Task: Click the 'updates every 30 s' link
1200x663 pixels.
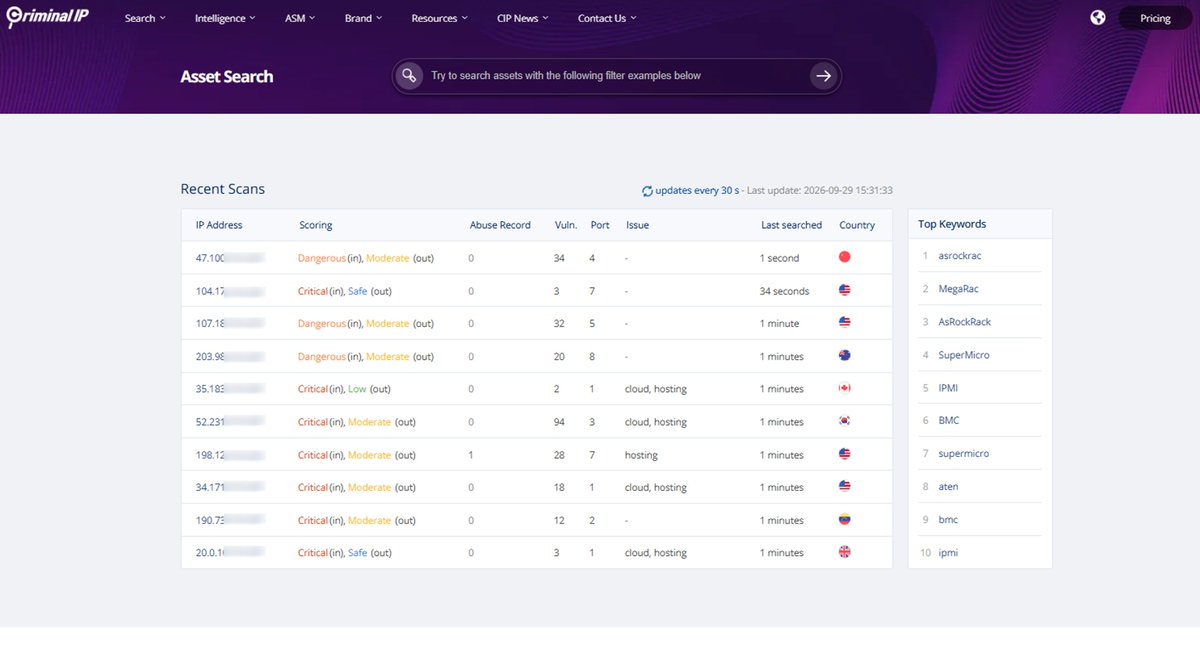Action: coord(697,190)
